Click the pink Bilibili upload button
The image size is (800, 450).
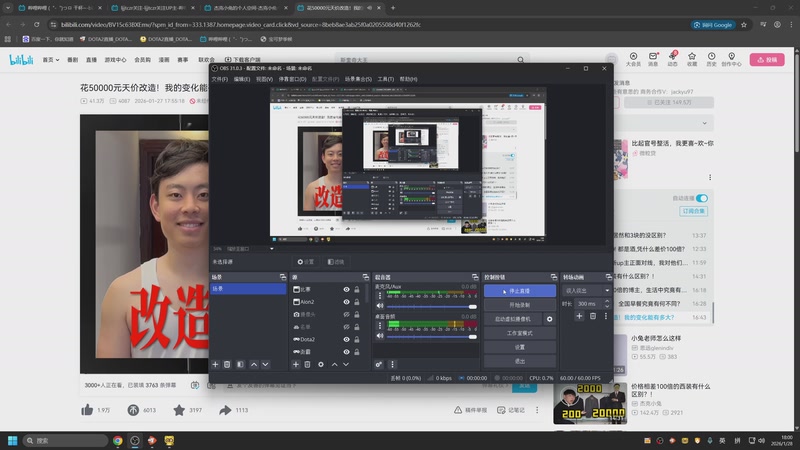coord(767,60)
